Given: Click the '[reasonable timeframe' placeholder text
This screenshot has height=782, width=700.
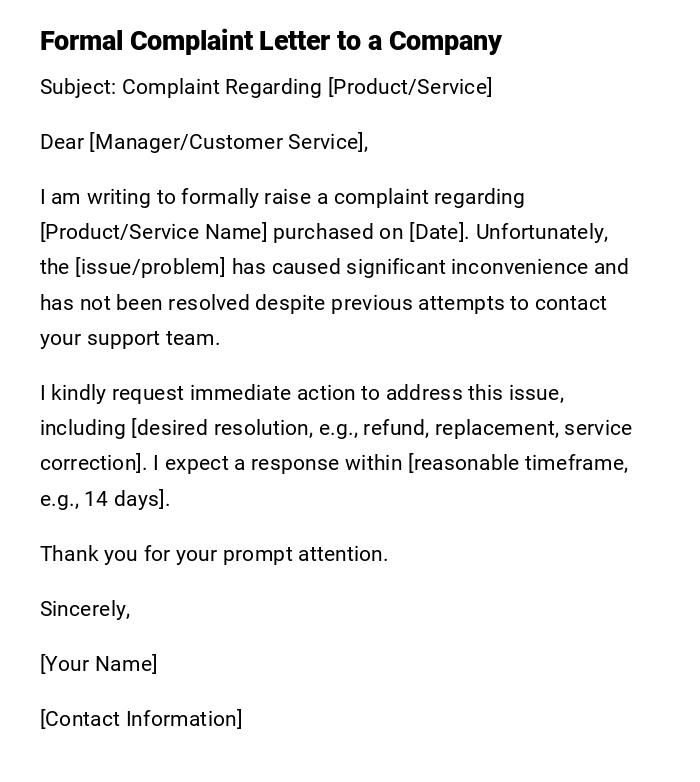Looking at the screenshot, I should coord(518,463).
